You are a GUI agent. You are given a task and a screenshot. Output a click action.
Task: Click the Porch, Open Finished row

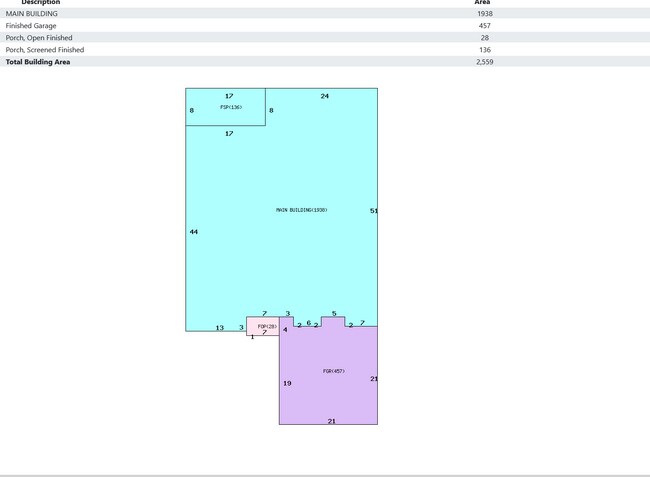[x=325, y=37]
